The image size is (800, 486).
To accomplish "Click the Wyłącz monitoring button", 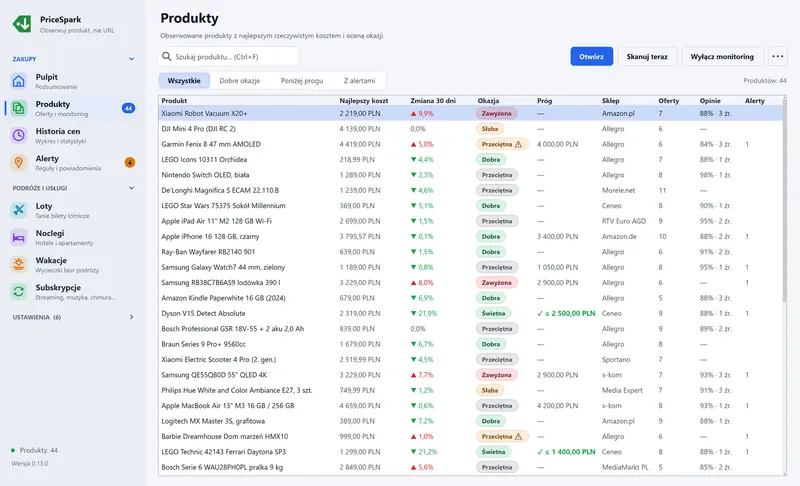I will (x=722, y=56).
